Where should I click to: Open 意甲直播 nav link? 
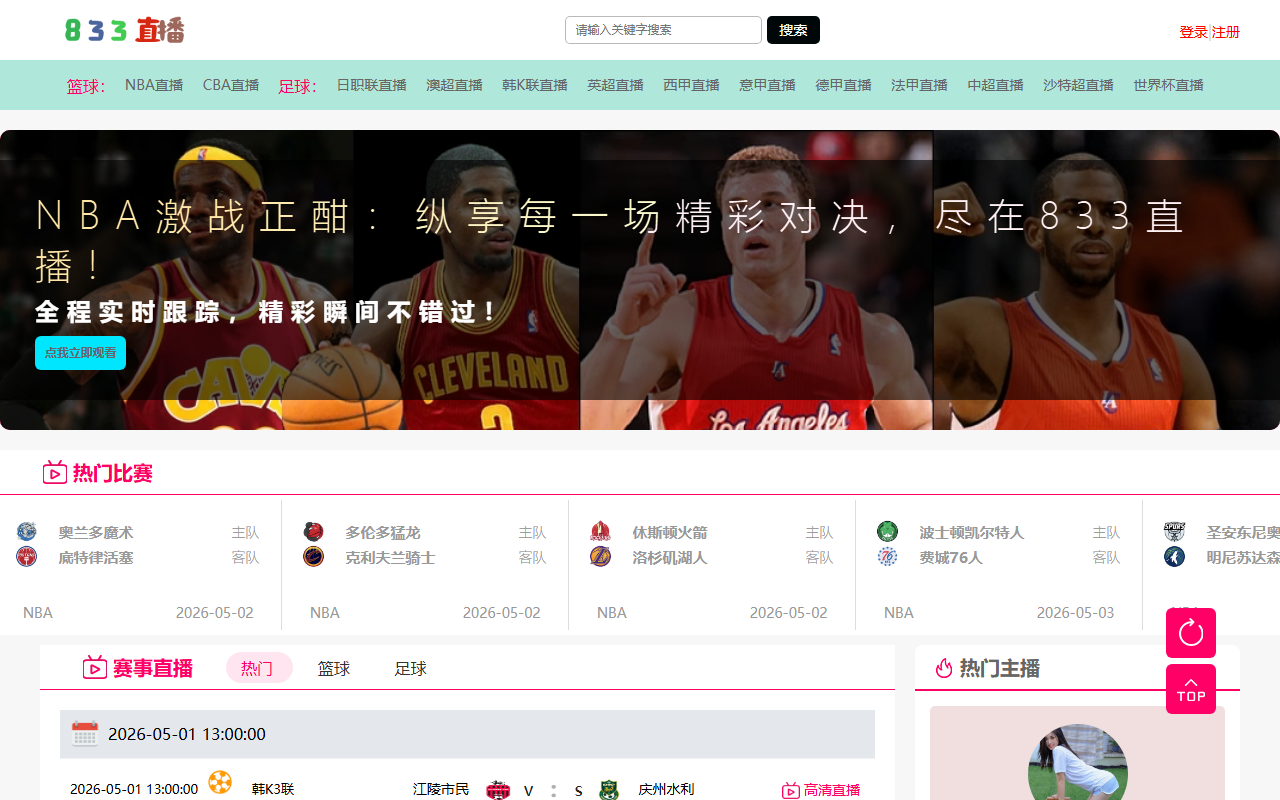767,85
